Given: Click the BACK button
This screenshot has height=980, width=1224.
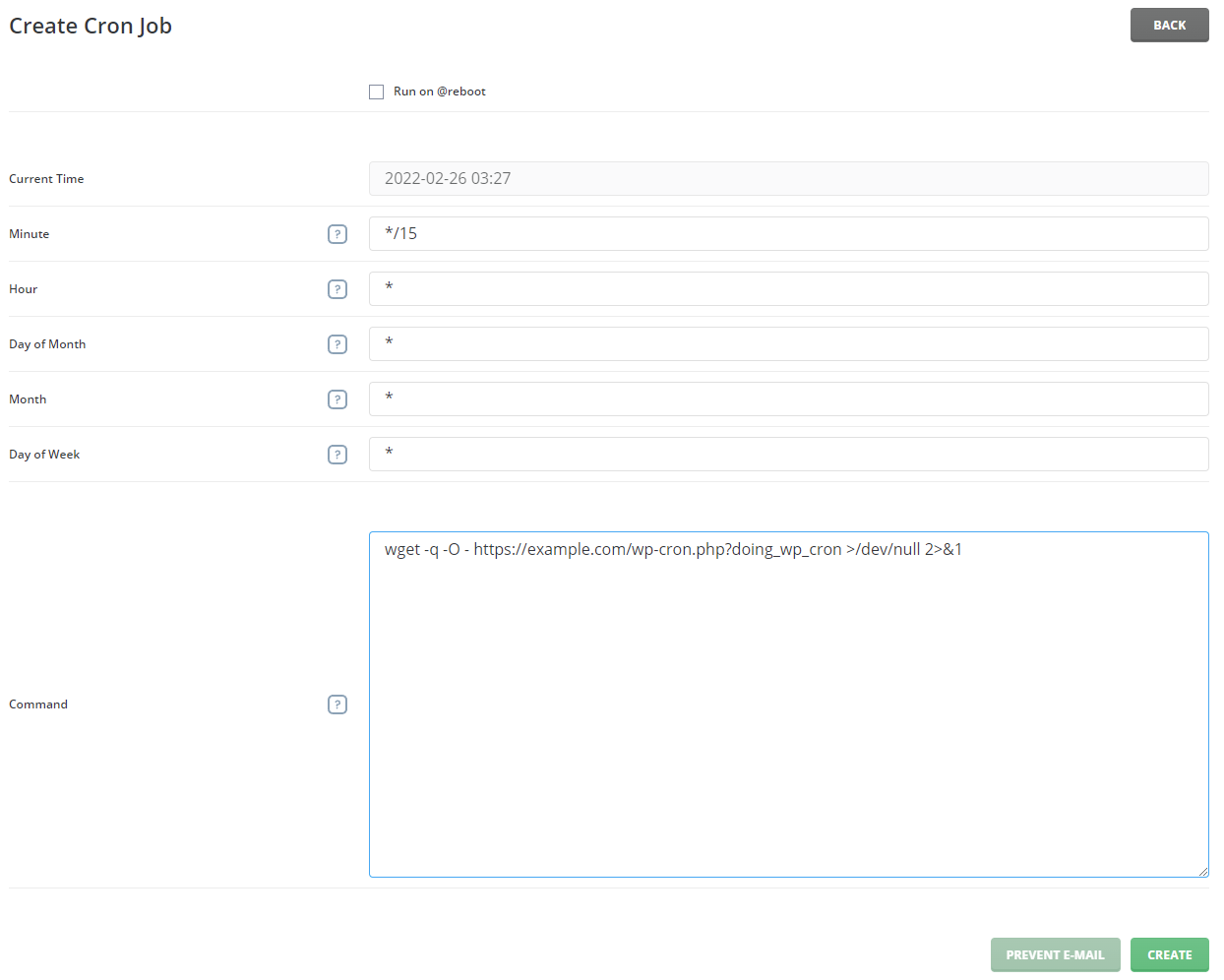Looking at the screenshot, I should click(1169, 26).
